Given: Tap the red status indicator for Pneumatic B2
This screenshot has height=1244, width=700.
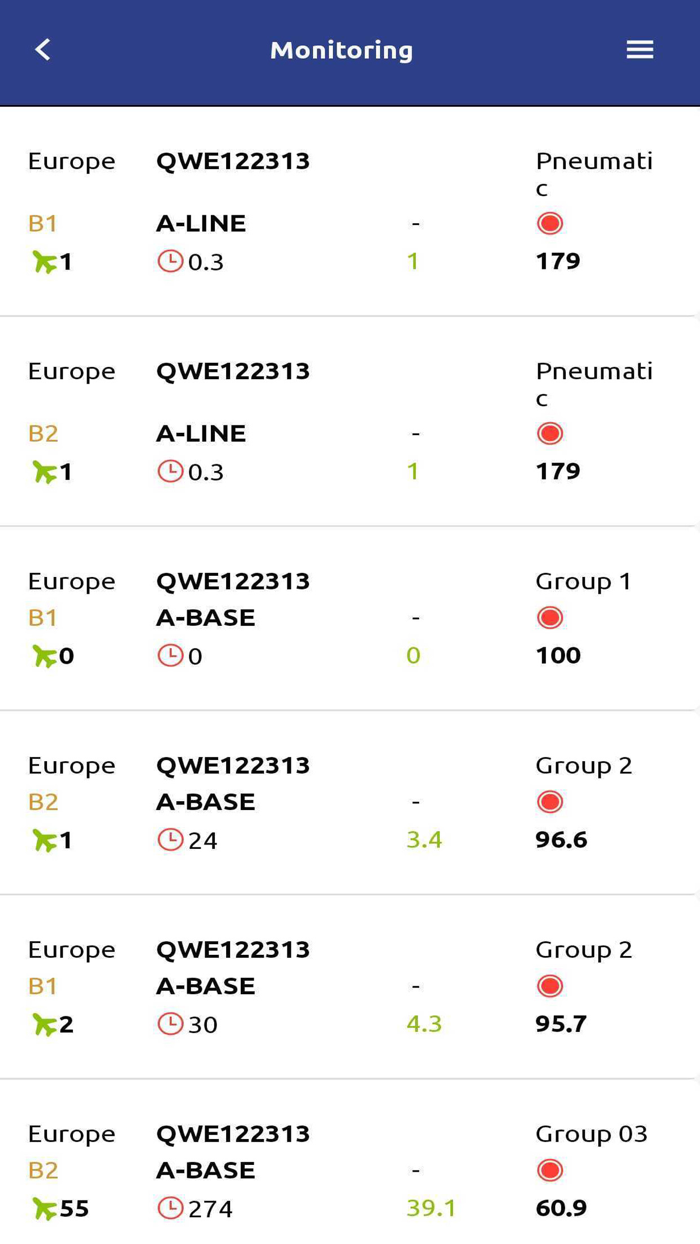Looking at the screenshot, I should (x=550, y=433).
